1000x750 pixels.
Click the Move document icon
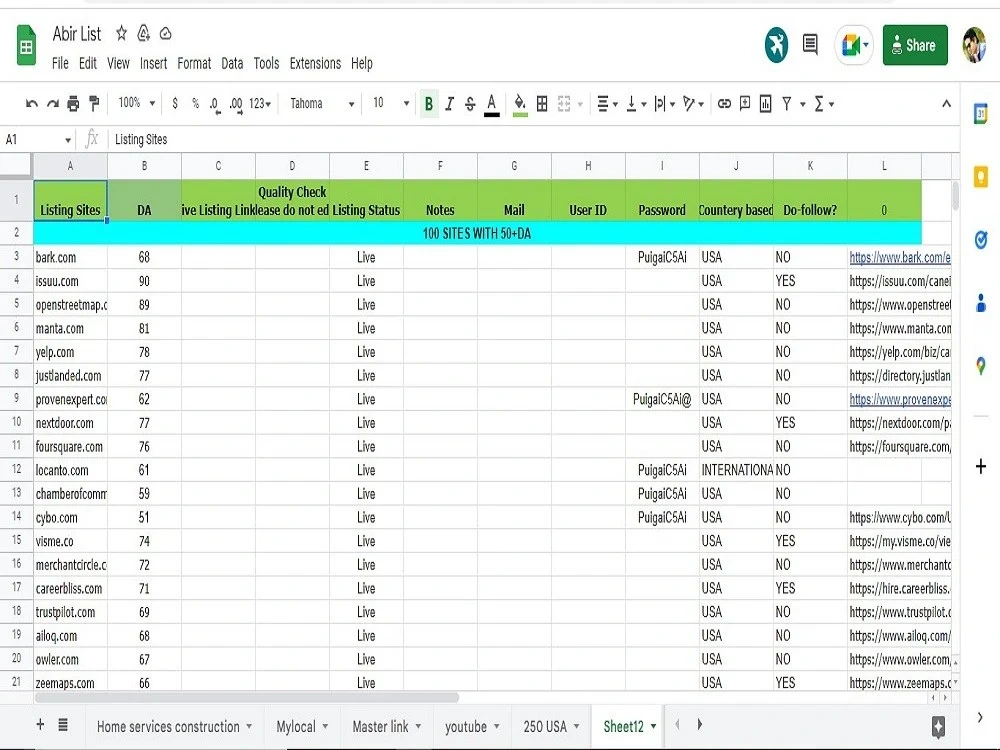point(143,33)
